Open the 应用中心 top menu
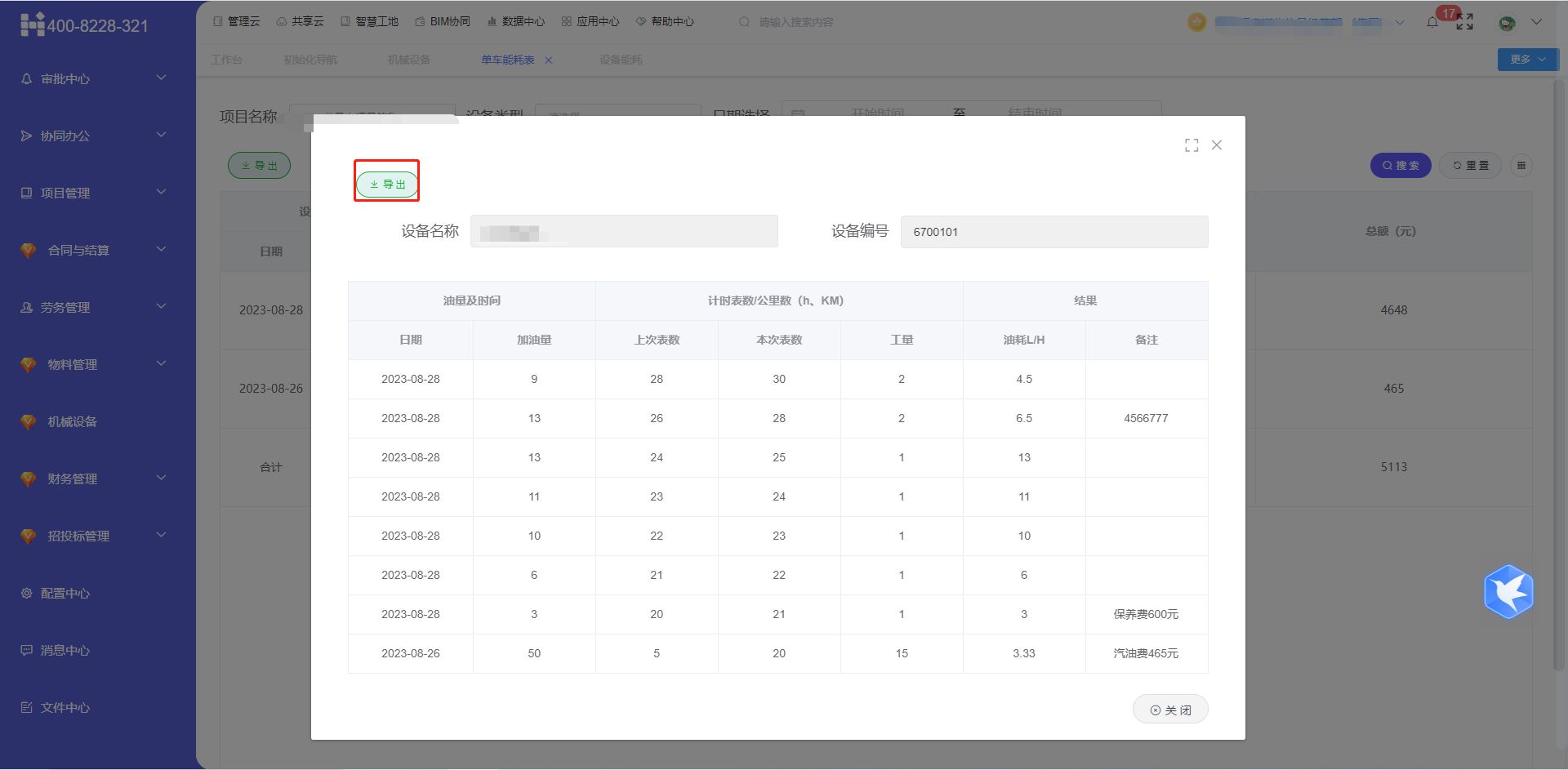Viewport: 1568px width, 770px height. coord(590,22)
